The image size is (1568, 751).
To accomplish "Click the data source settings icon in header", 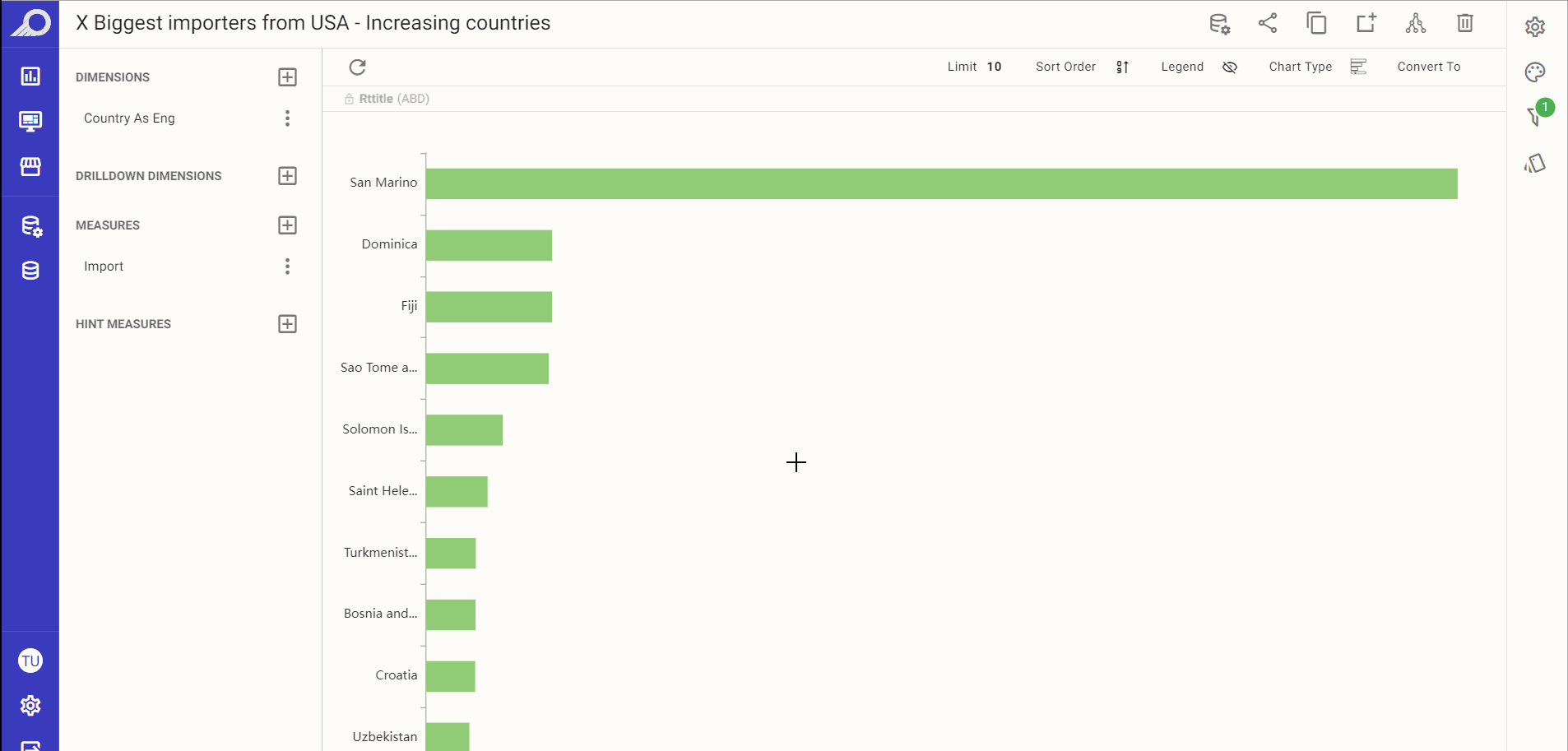I will (1219, 24).
